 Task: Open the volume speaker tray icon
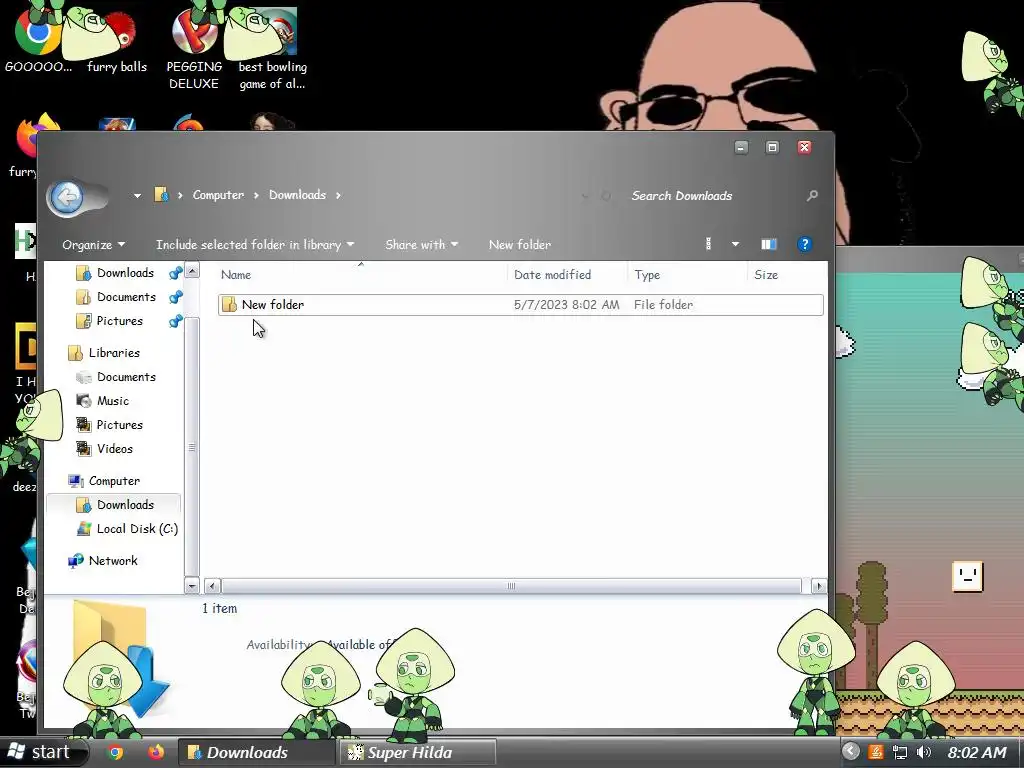click(923, 752)
